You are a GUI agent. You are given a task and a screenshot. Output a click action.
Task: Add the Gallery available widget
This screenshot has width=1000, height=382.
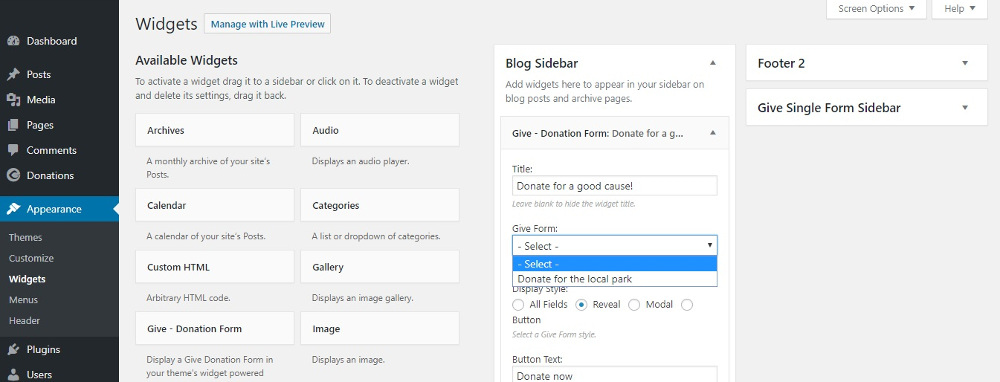pos(380,267)
